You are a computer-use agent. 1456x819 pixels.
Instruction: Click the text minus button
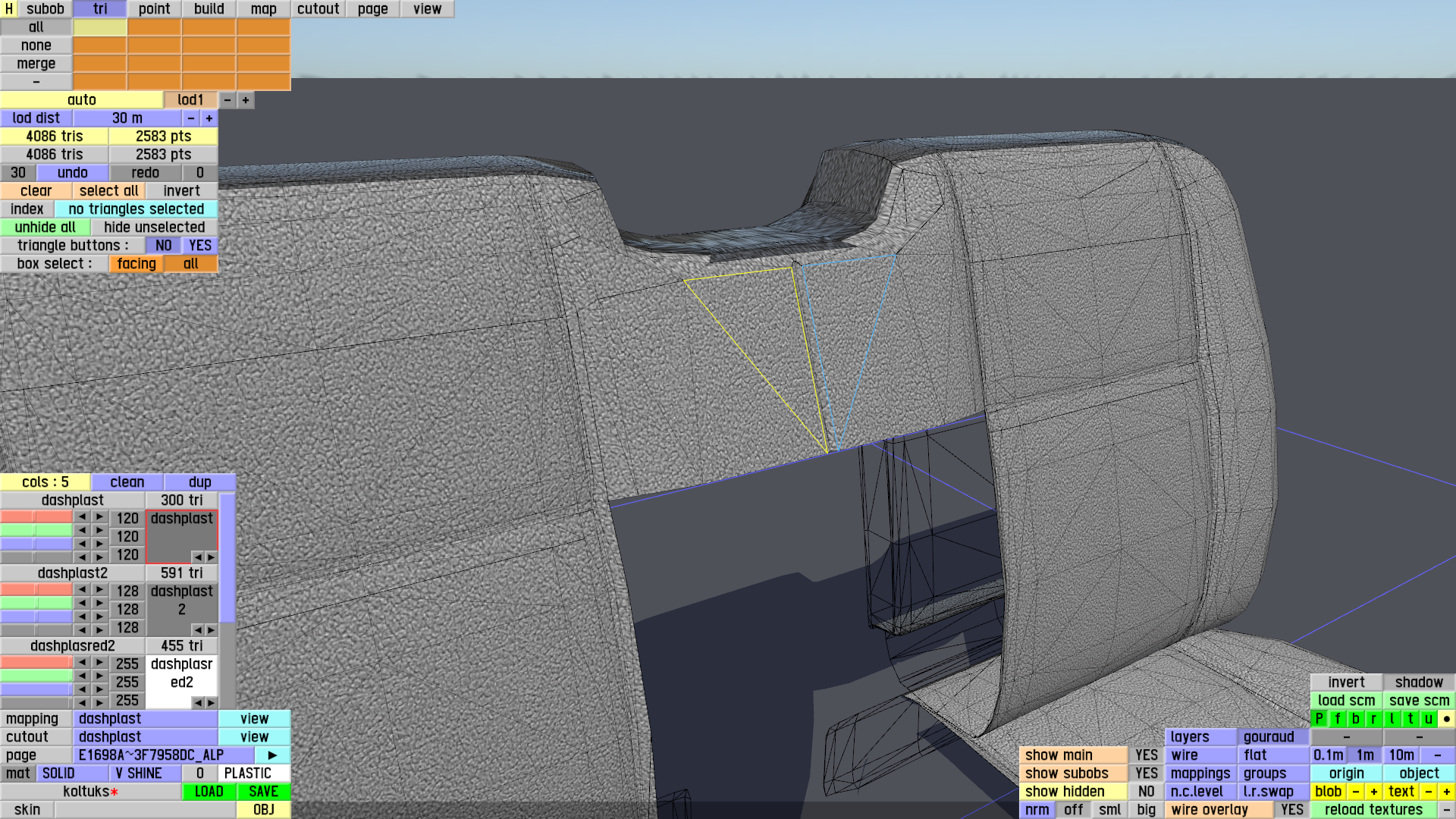coord(1428,791)
